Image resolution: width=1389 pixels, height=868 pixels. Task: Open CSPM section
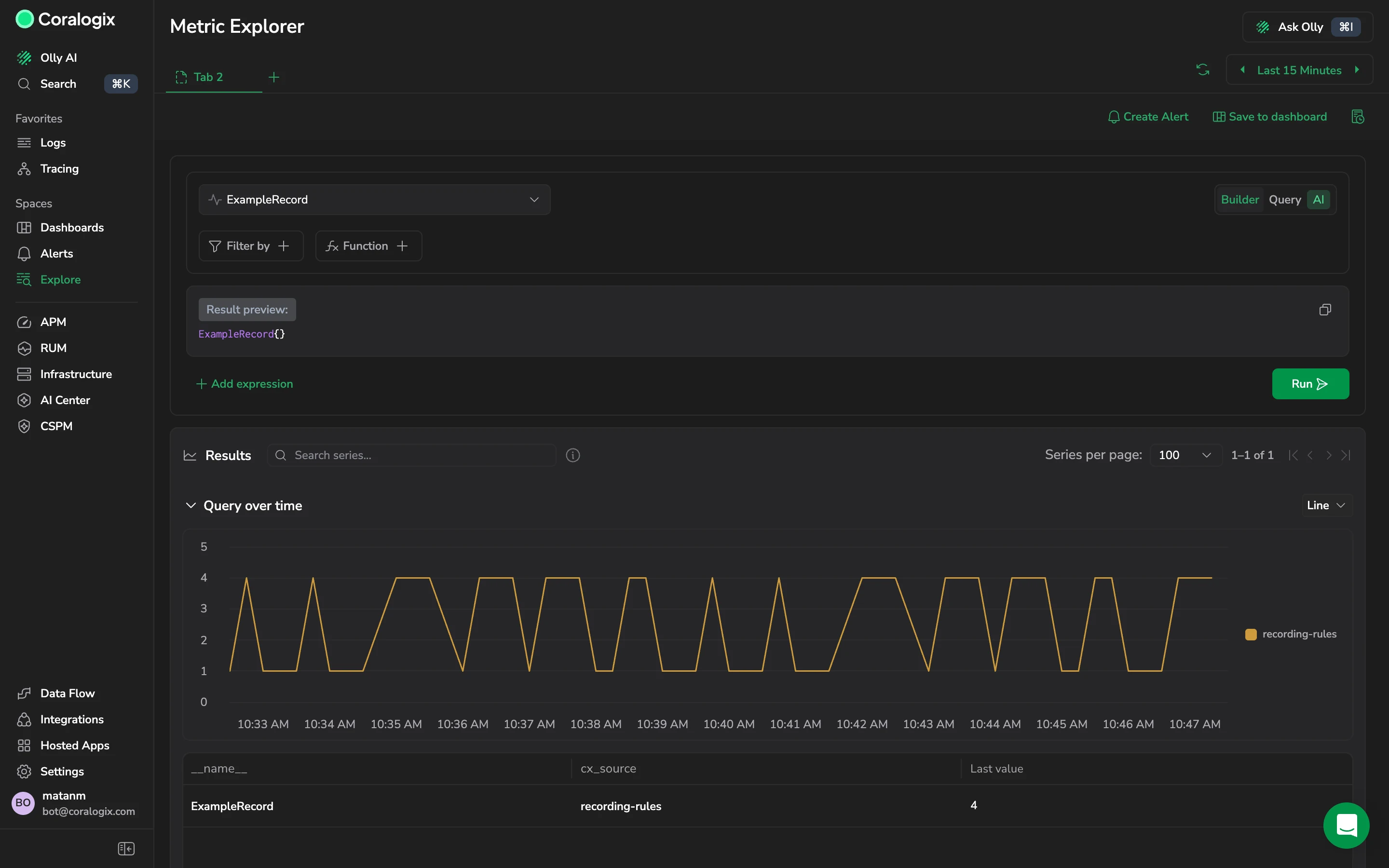[x=56, y=426]
